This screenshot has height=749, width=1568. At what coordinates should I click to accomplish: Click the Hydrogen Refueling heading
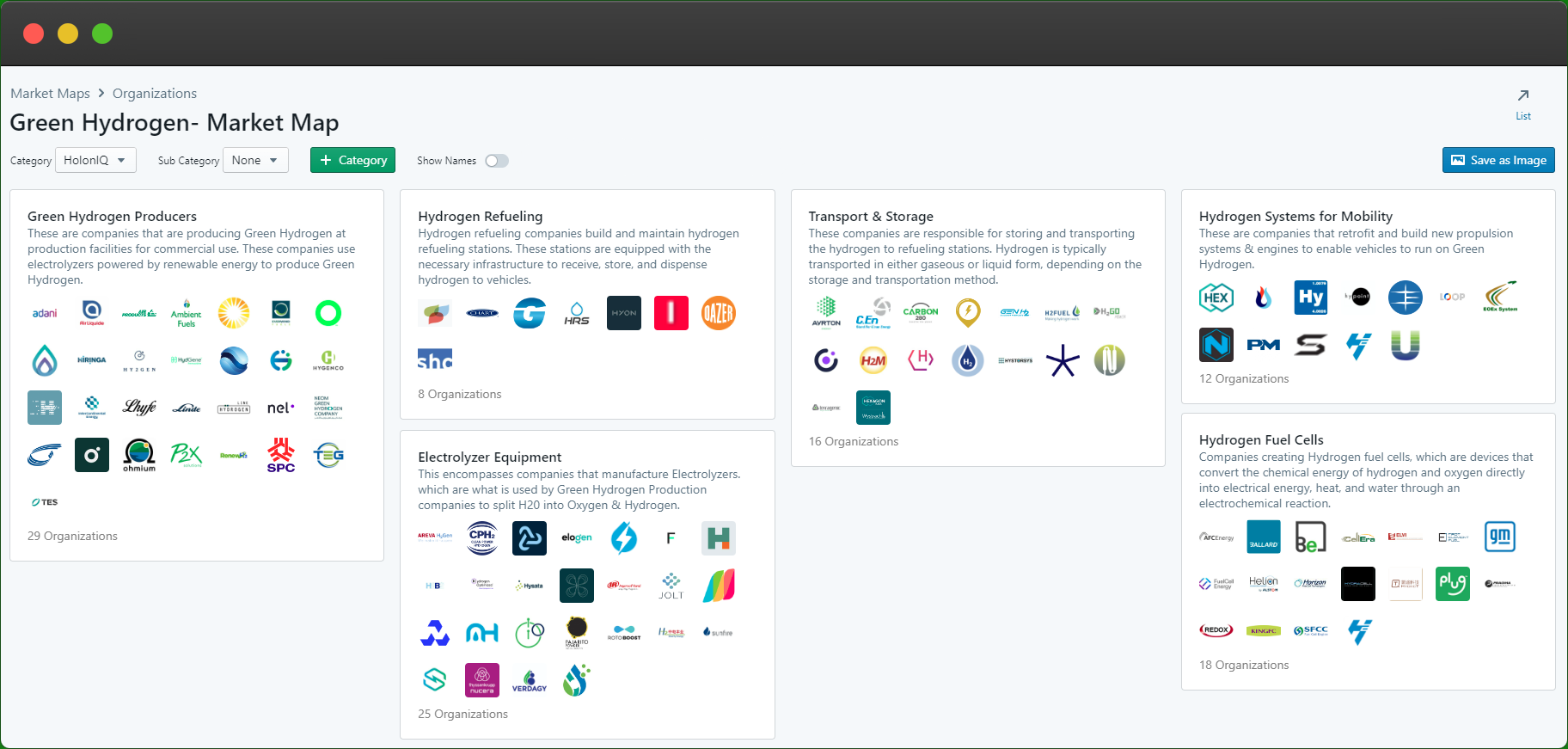click(481, 217)
